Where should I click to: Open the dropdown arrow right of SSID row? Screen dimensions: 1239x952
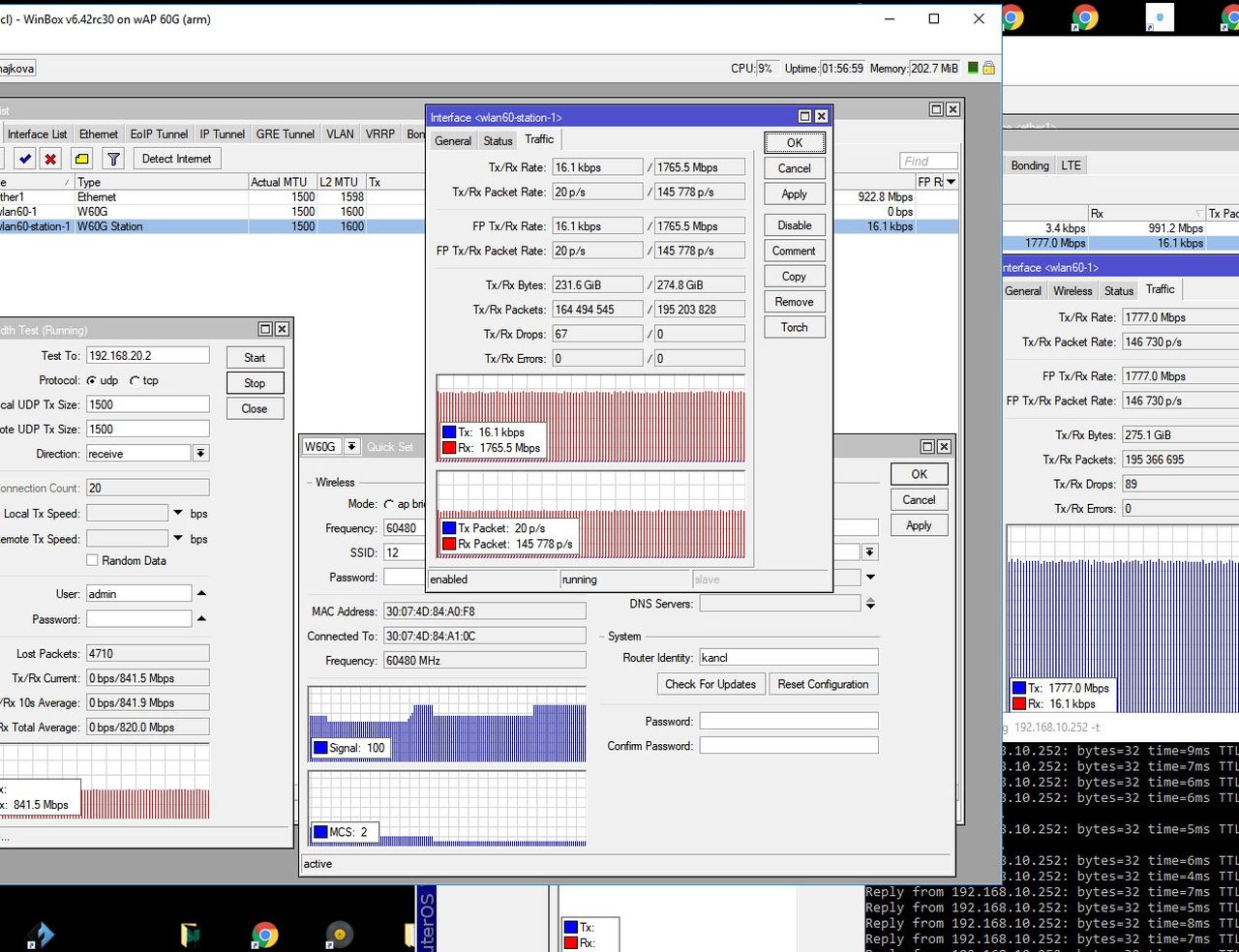870,552
